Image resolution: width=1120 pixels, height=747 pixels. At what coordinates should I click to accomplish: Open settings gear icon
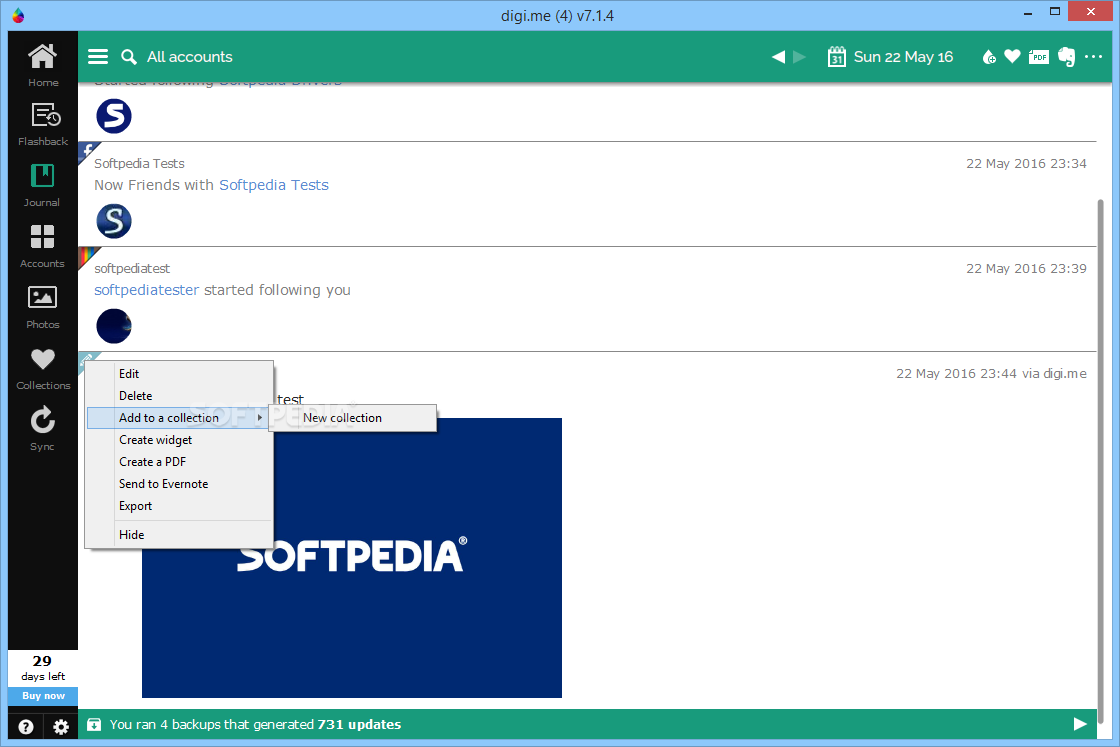click(61, 727)
